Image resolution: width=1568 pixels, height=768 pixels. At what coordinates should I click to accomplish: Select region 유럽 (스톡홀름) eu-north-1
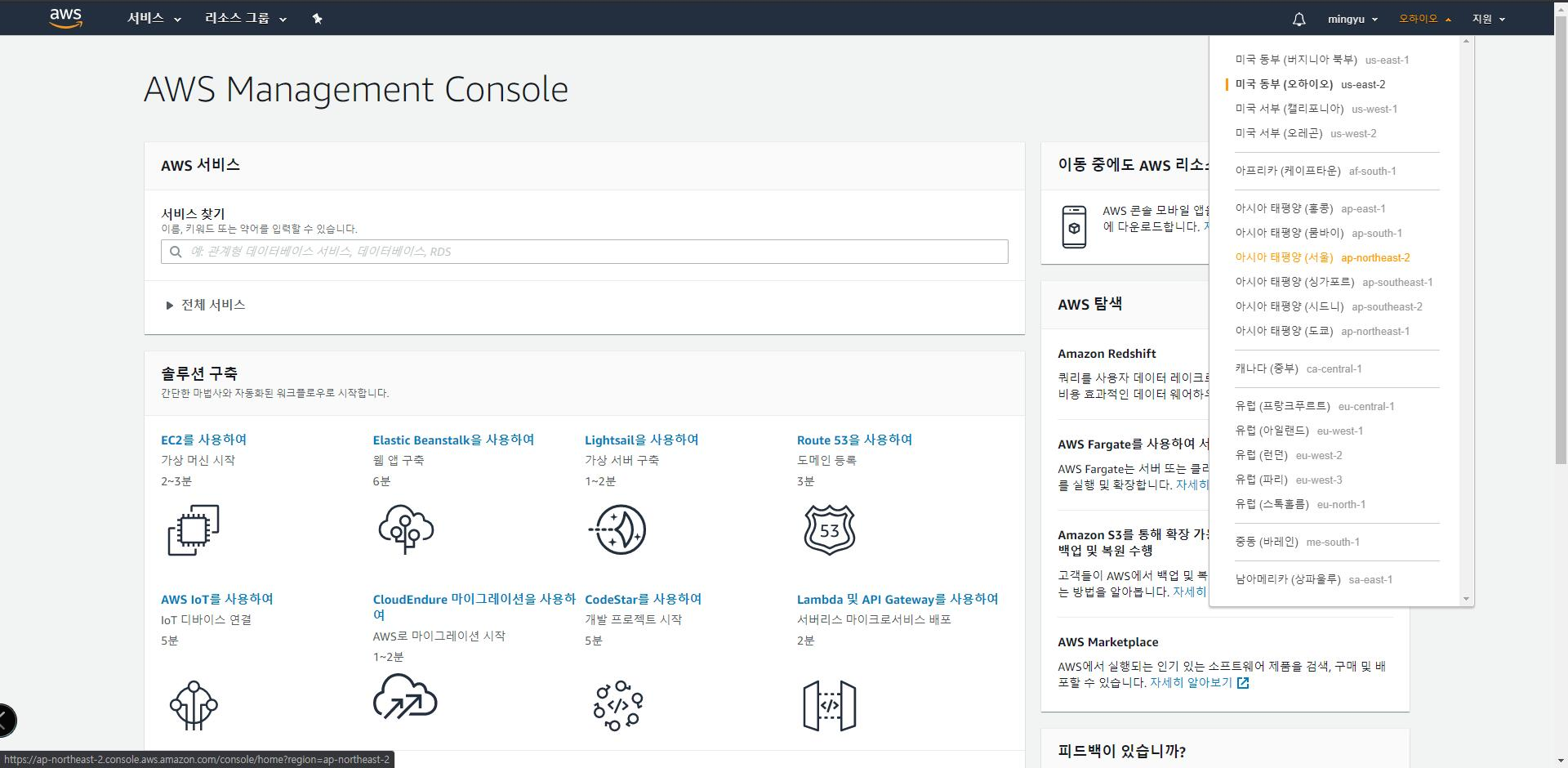pos(1300,504)
